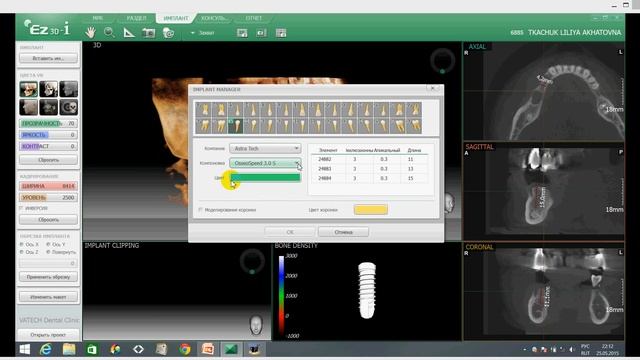Switch to the MPR tab
640x360 pixels.
[97, 18]
